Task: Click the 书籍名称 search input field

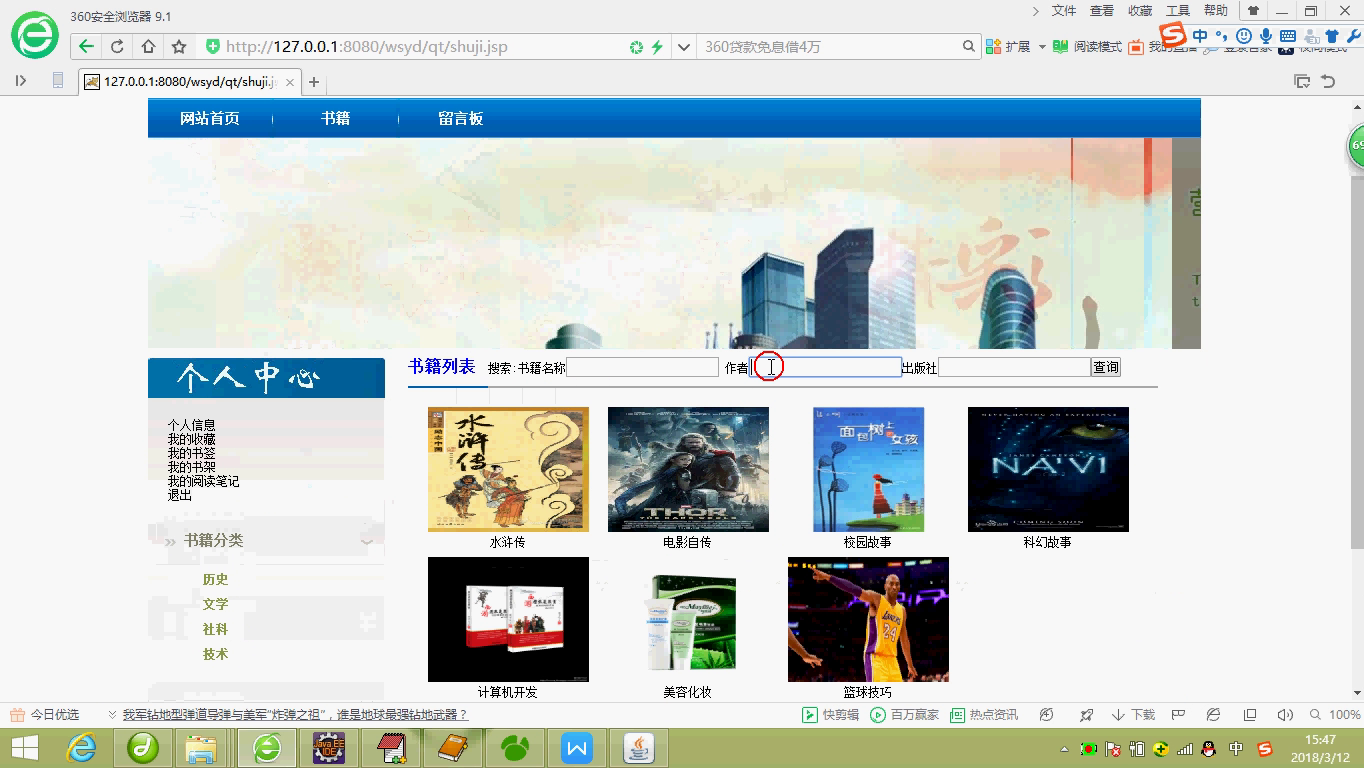Action: [x=642, y=367]
